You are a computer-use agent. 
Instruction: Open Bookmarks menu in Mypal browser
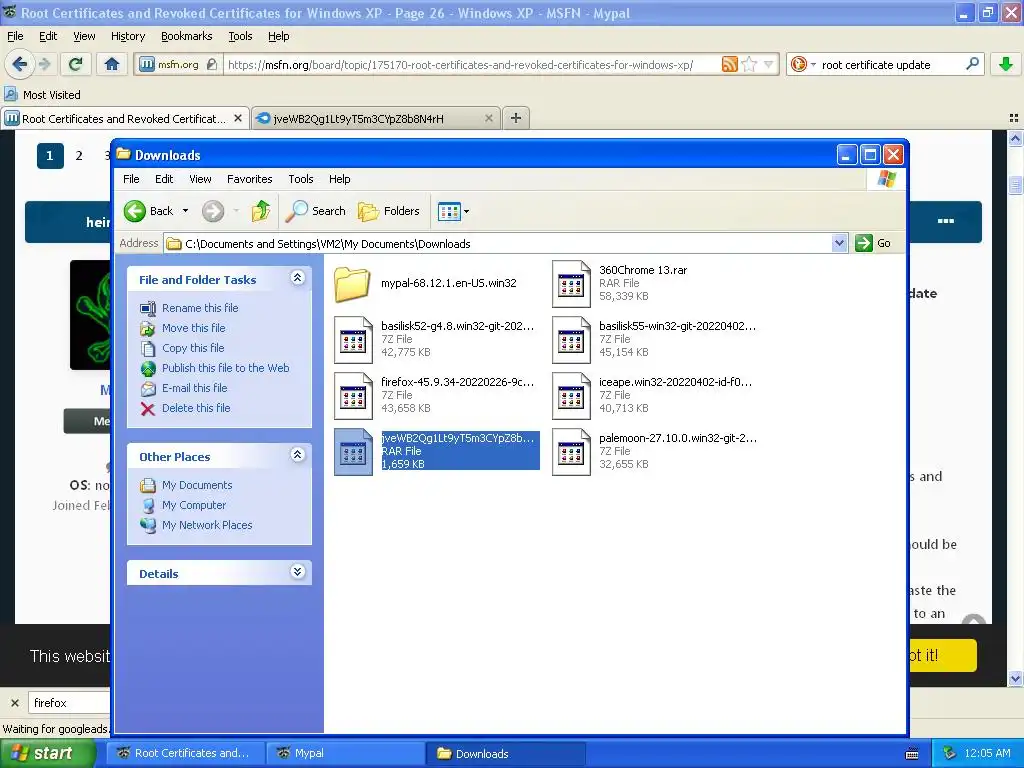pos(186,36)
